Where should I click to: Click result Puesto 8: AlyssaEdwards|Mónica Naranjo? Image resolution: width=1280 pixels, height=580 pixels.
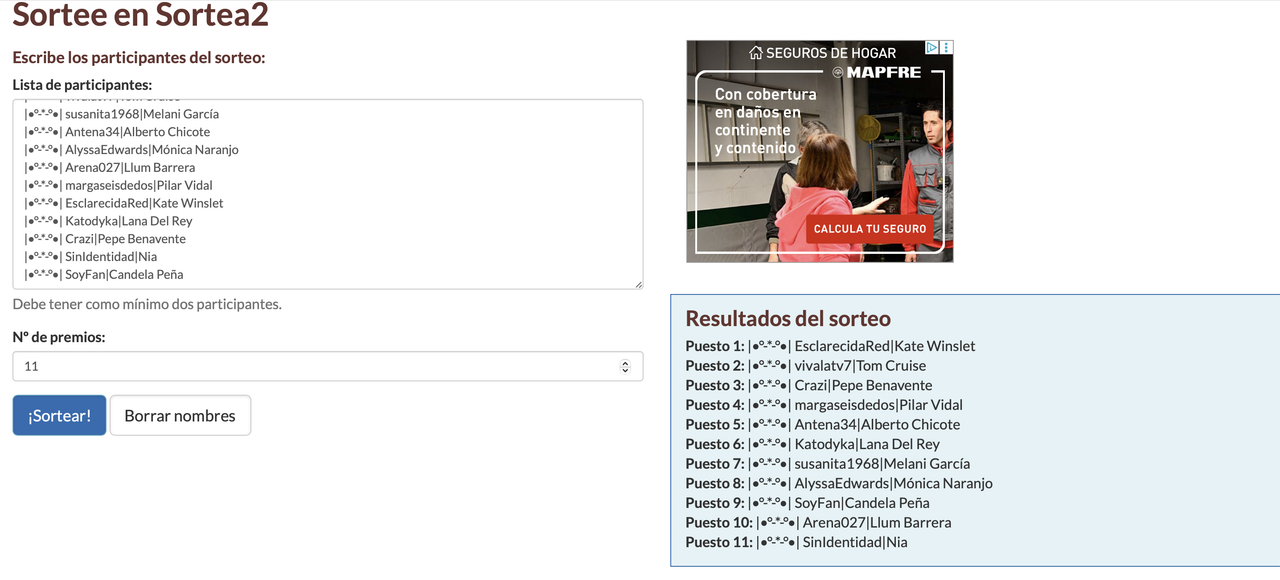click(839, 483)
